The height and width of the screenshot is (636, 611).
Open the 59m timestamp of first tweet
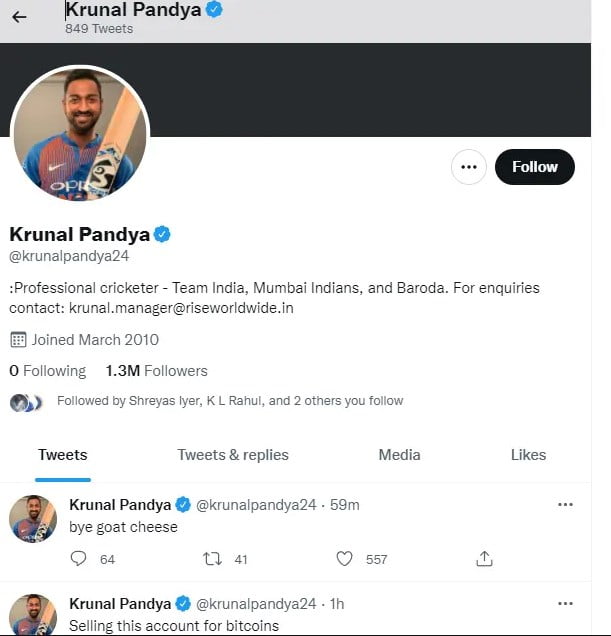coord(345,505)
